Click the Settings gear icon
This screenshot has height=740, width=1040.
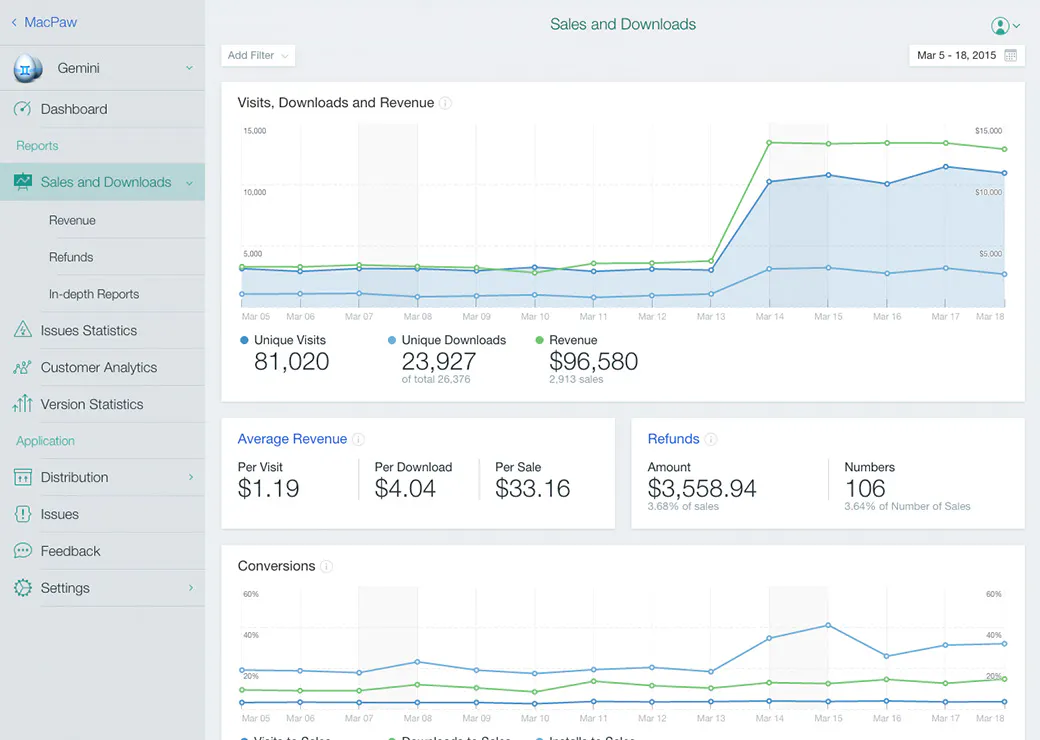coord(23,587)
